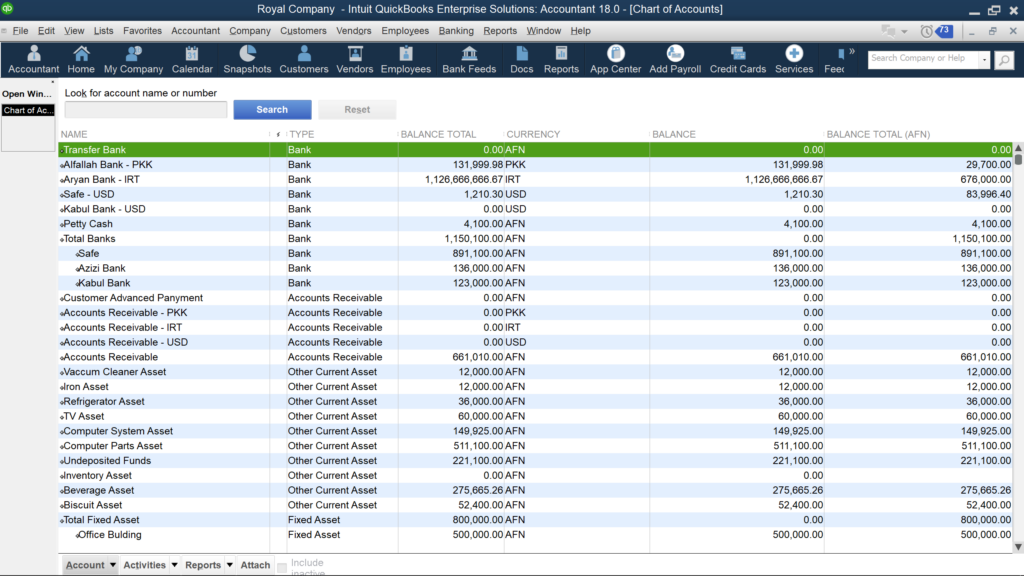Open the Reports icon in the icon bar
The width and height of the screenshot is (1024, 576).
[x=561, y=59]
